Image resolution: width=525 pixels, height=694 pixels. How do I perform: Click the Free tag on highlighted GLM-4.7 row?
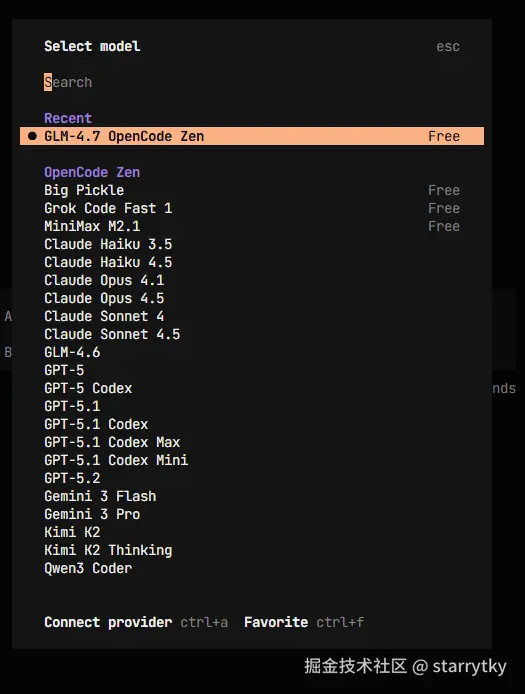coord(444,136)
